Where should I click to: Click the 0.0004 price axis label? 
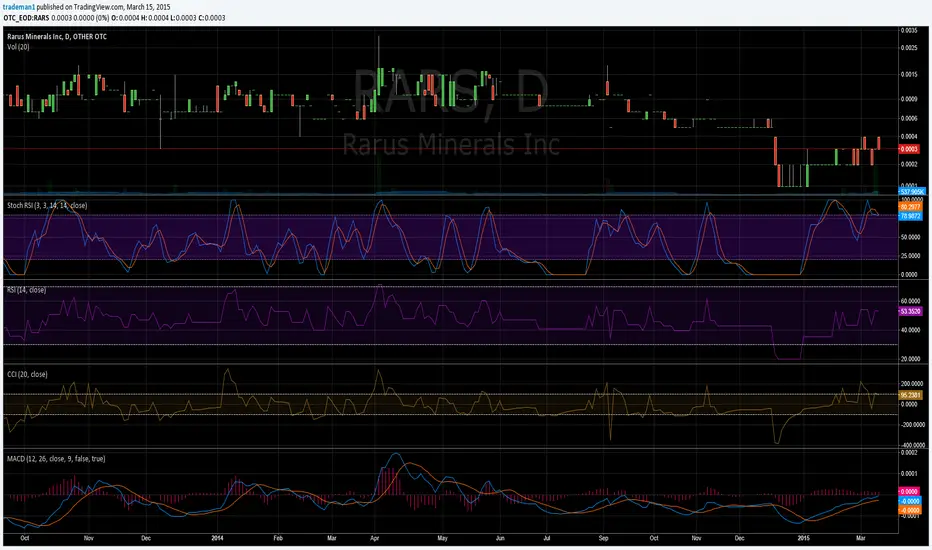909,136
